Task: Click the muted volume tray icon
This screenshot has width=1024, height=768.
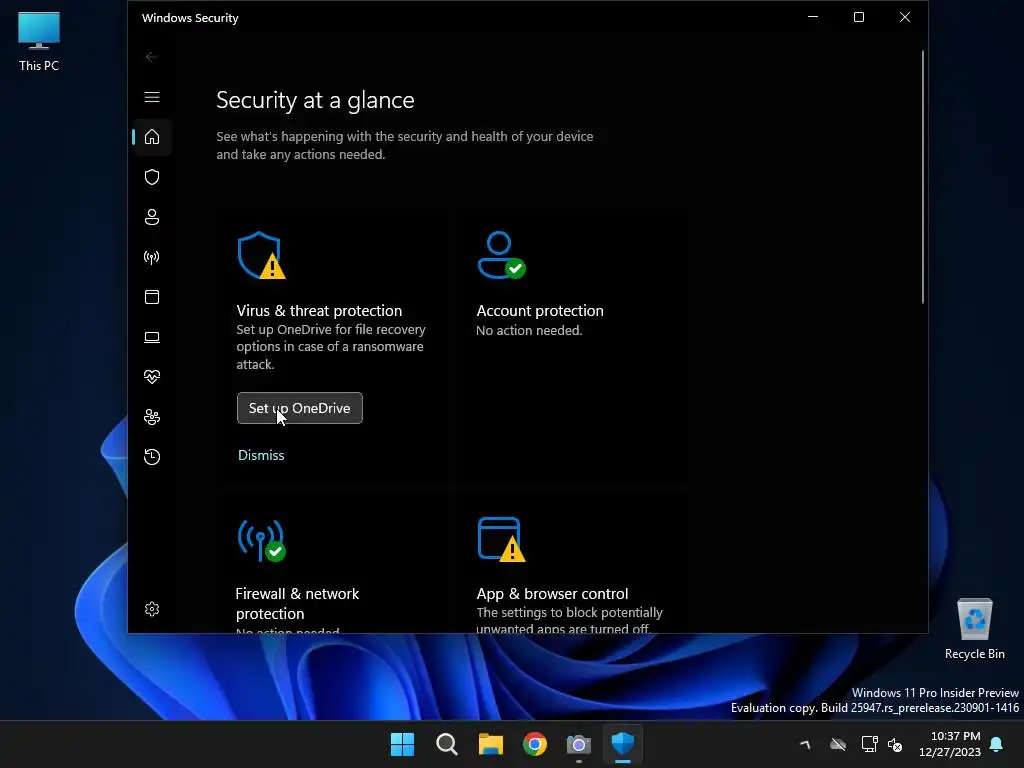Action: 895,744
